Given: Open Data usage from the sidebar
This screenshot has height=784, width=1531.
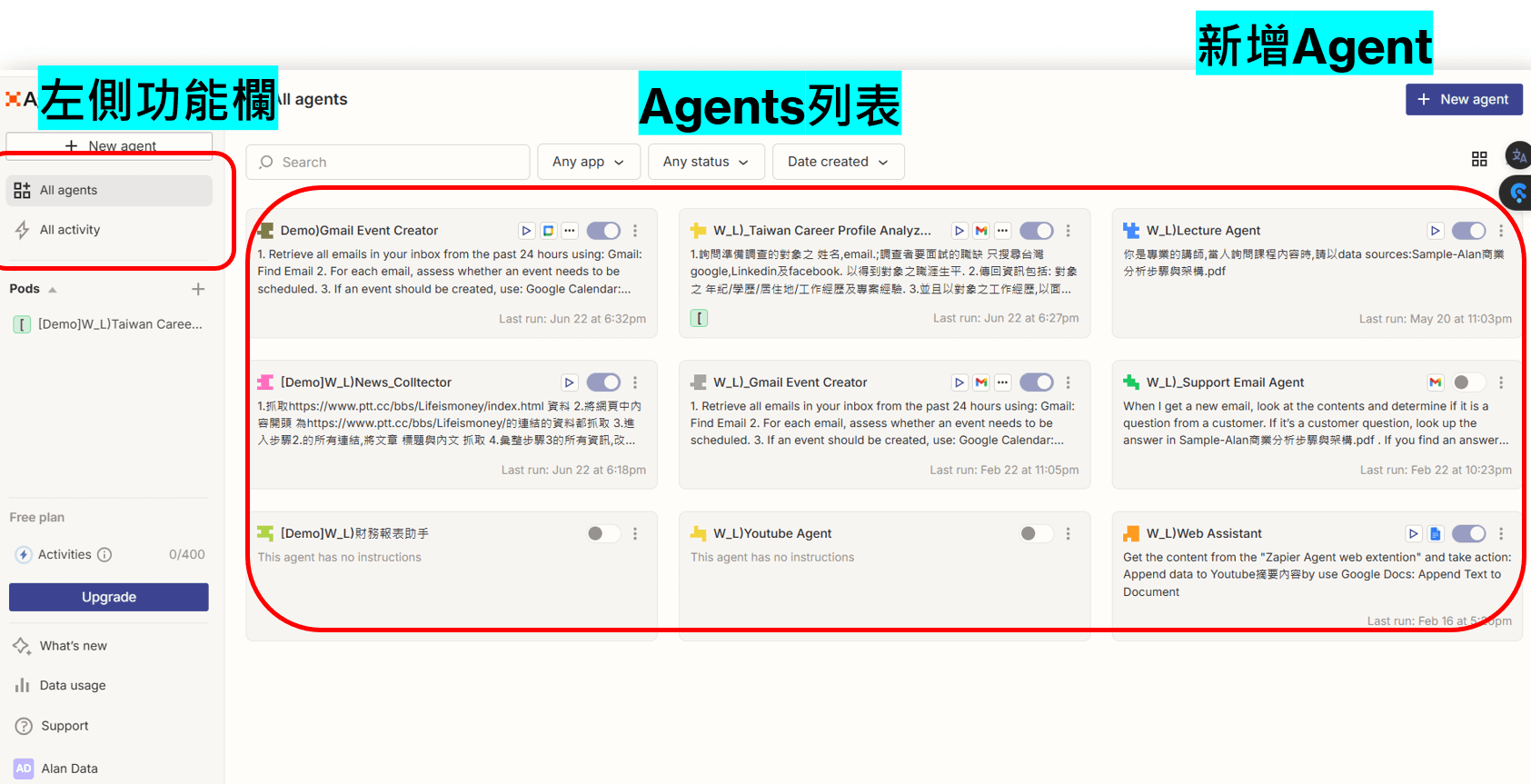Looking at the screenshot, I should coord(73,686).
